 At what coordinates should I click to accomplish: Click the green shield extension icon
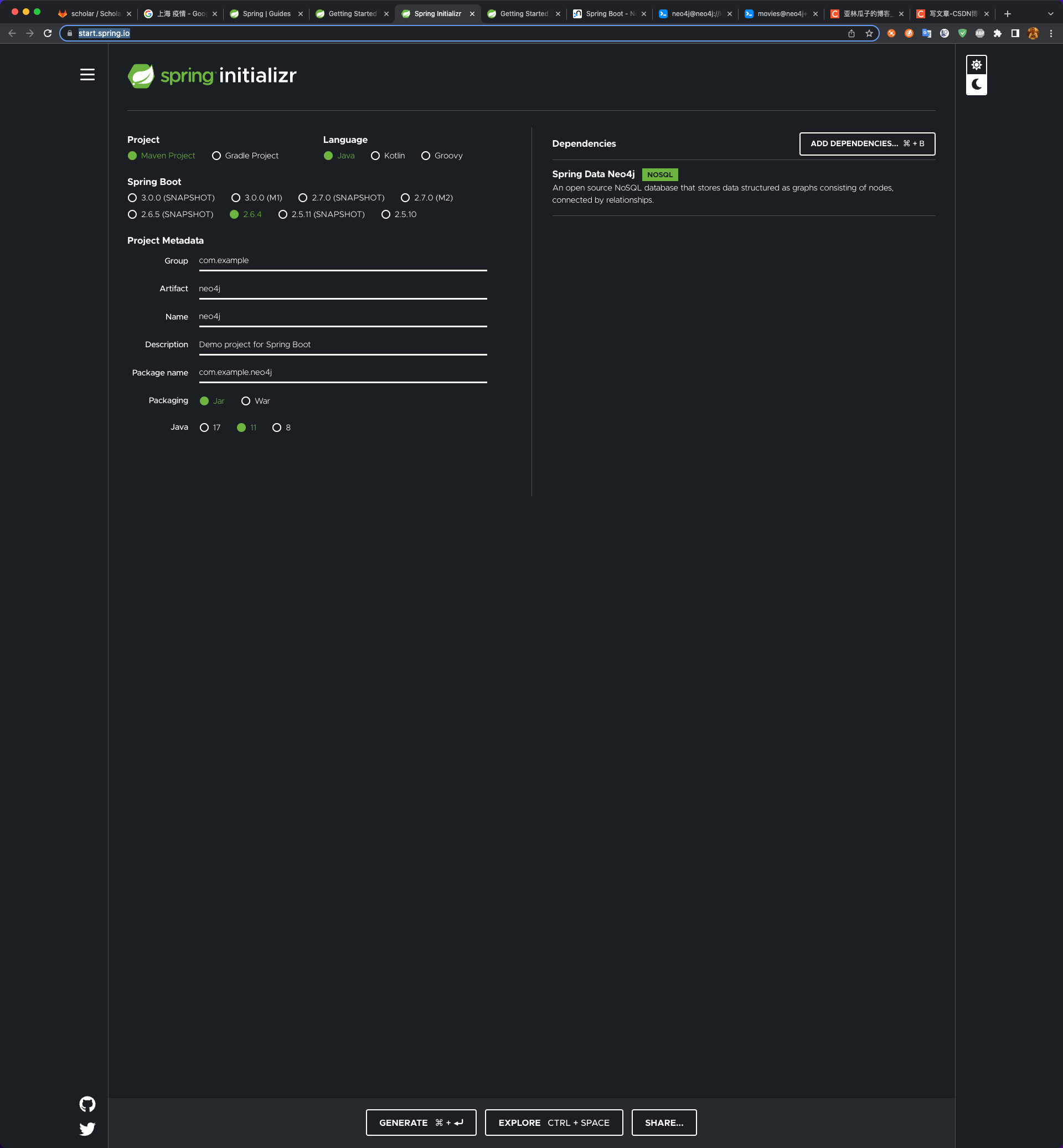click(962, 33)
